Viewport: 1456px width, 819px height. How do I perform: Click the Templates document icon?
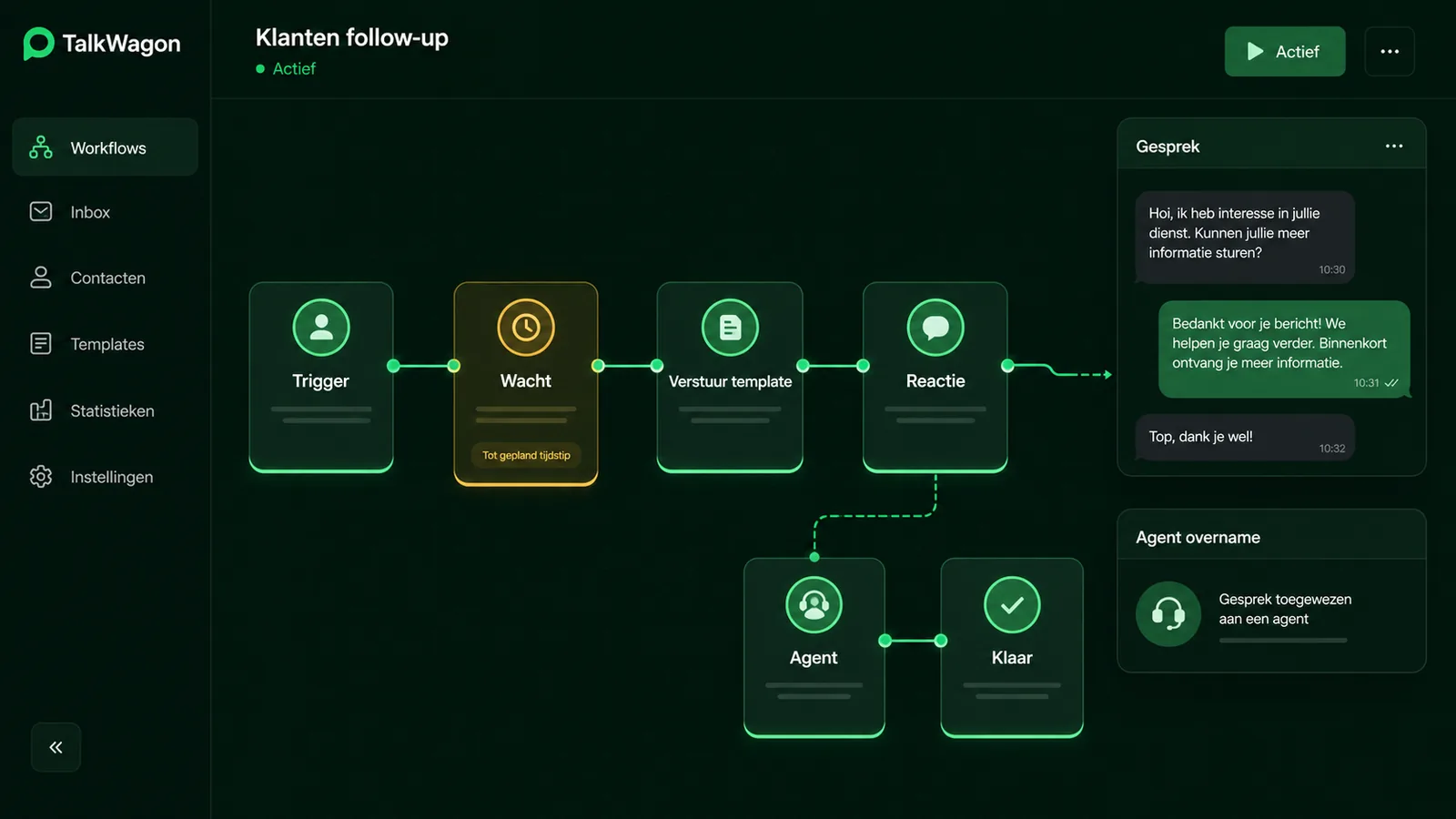(41, 343)
